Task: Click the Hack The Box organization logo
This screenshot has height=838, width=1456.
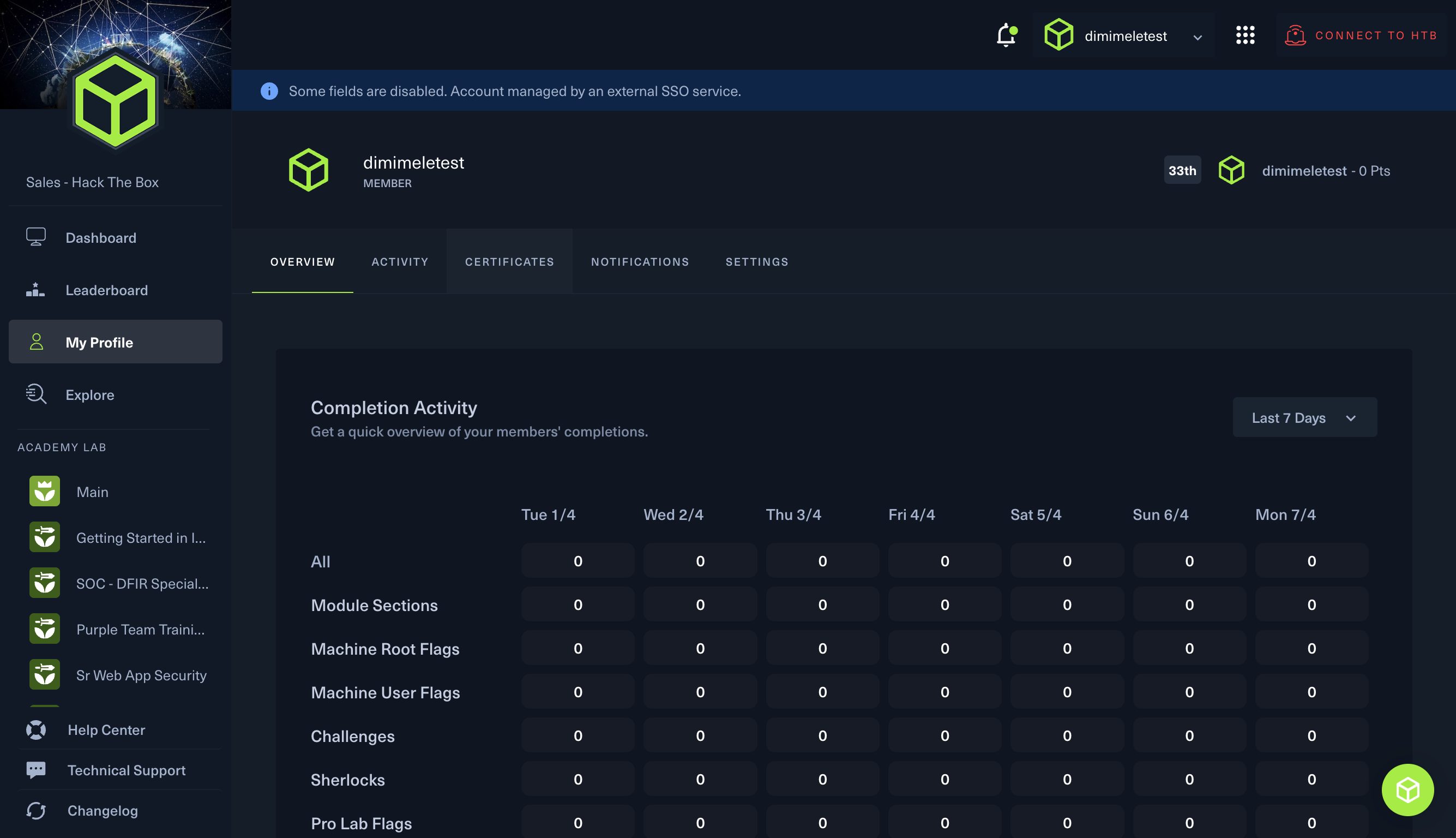Action: tap(115, 101)
